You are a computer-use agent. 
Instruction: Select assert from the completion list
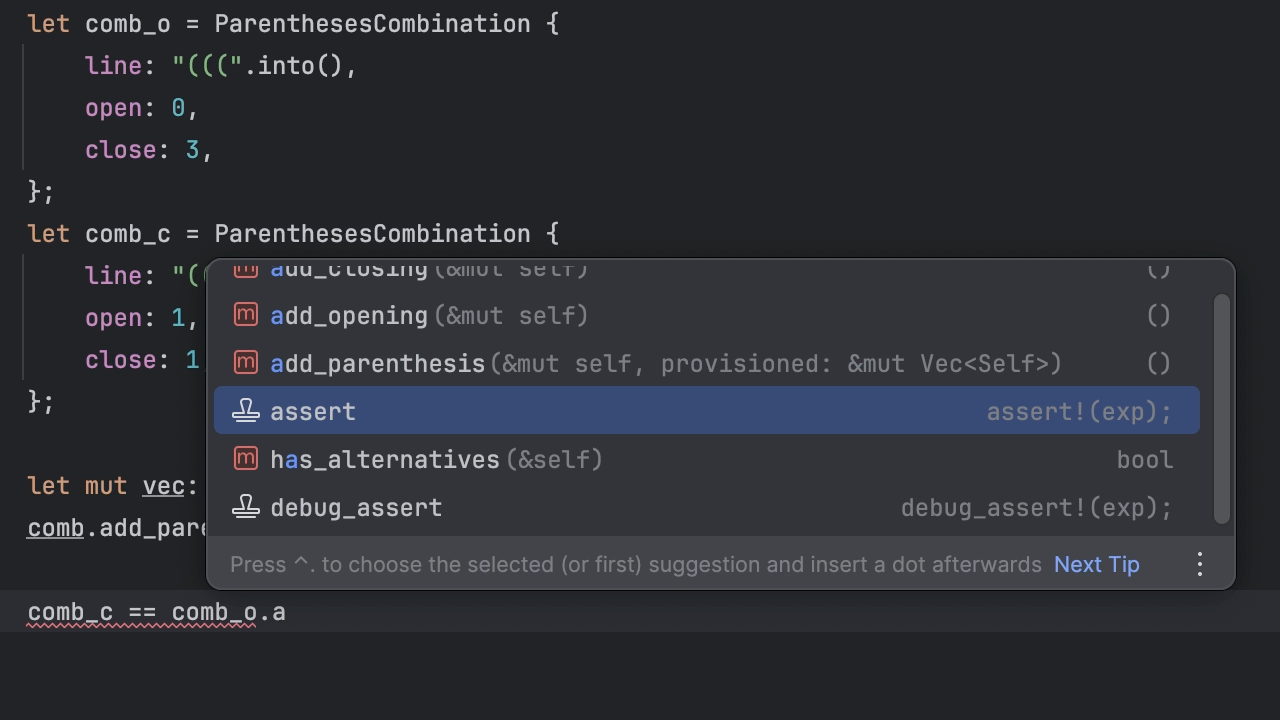click(312, 411)
